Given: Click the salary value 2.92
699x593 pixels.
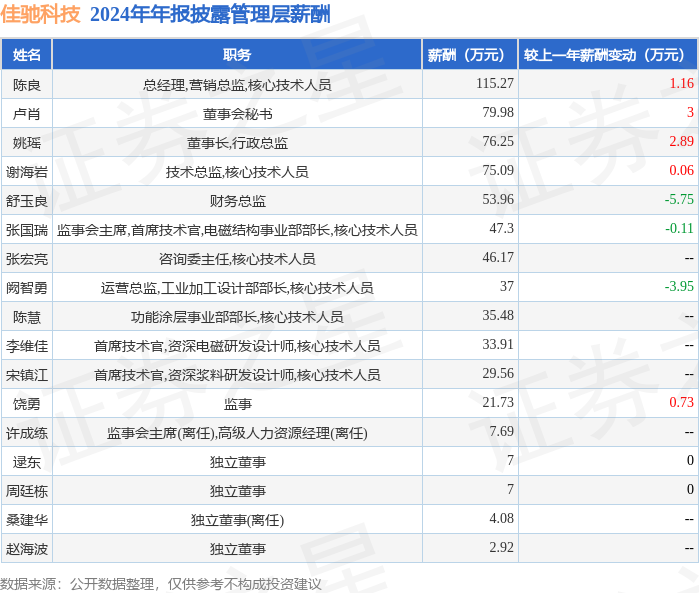Looking at the screenshot, I should pos(502,548).
